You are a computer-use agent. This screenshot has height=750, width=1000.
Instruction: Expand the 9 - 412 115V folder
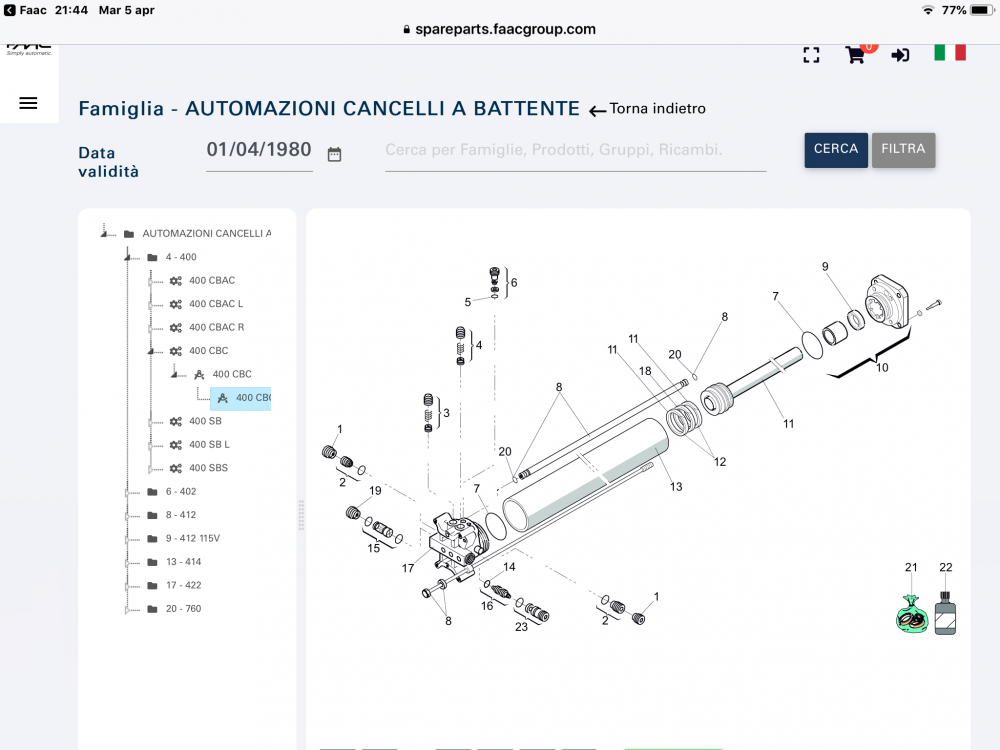(x=128, y=539)
